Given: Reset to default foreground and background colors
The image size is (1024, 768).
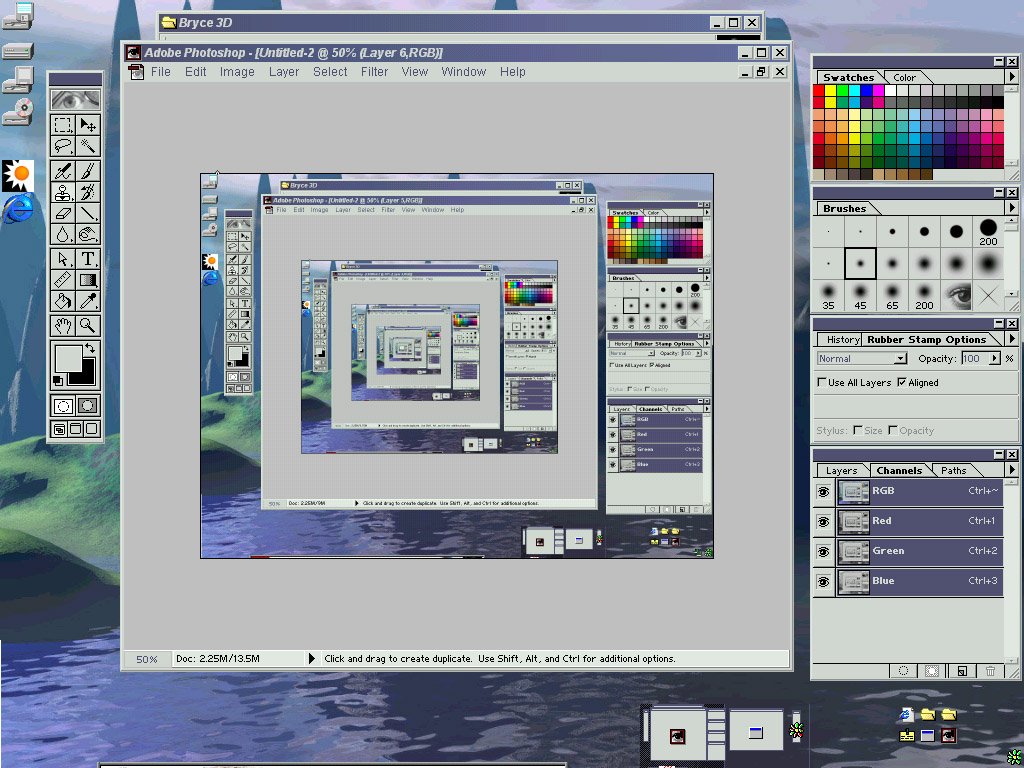Looking at the screenshot, I should coord(57,381).
